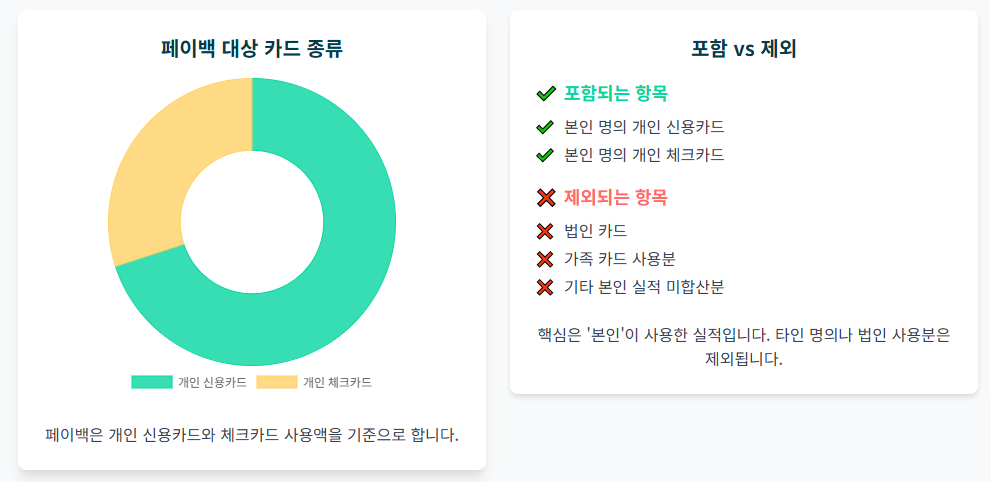990x482 pixels.
Task: Click red X icon next to 가족 카드 사용분
Action: (x=544, y=259)
